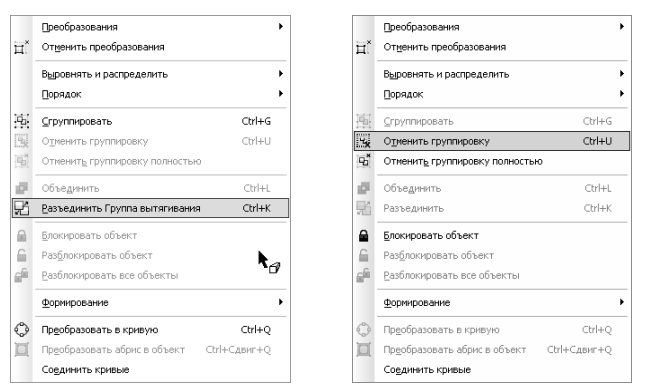Click the Convert to Curves icon in left menu
This screenshot has width=656, height=392.
[x=21, y=330]
